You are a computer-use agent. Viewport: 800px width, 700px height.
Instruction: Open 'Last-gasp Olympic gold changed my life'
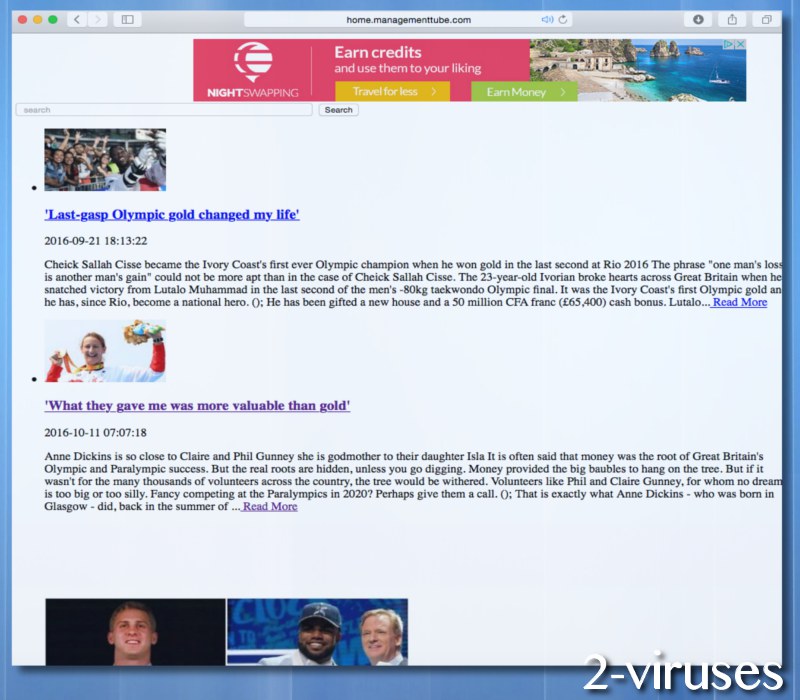pyautogui.click(x=170, y=214)
